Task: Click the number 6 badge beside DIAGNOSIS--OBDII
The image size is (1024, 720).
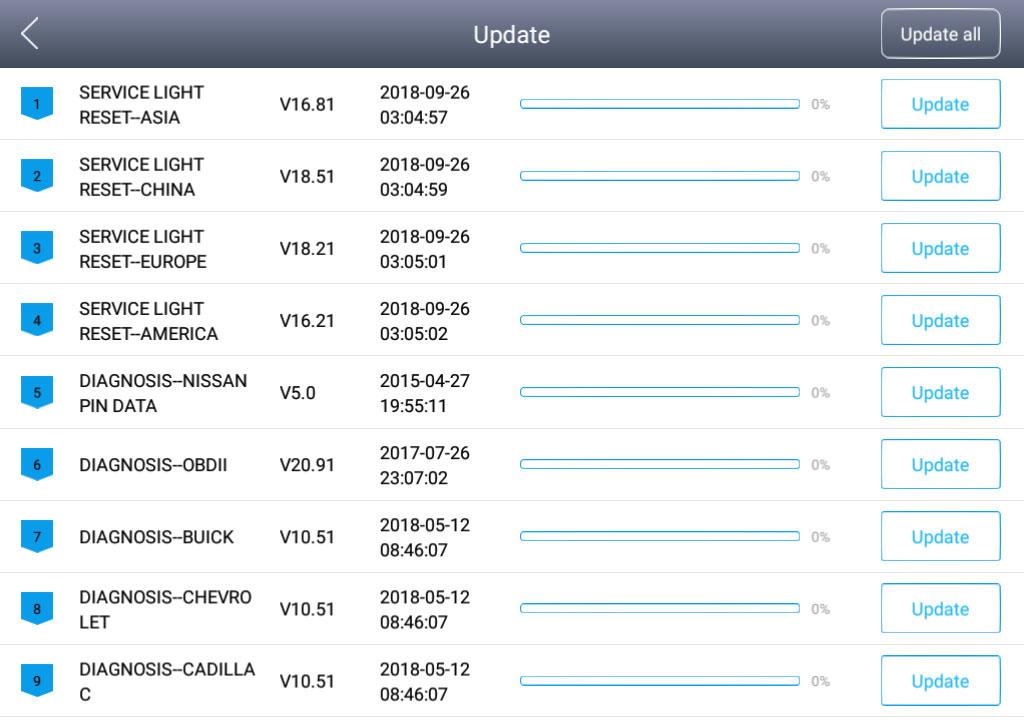Action: 37,464
